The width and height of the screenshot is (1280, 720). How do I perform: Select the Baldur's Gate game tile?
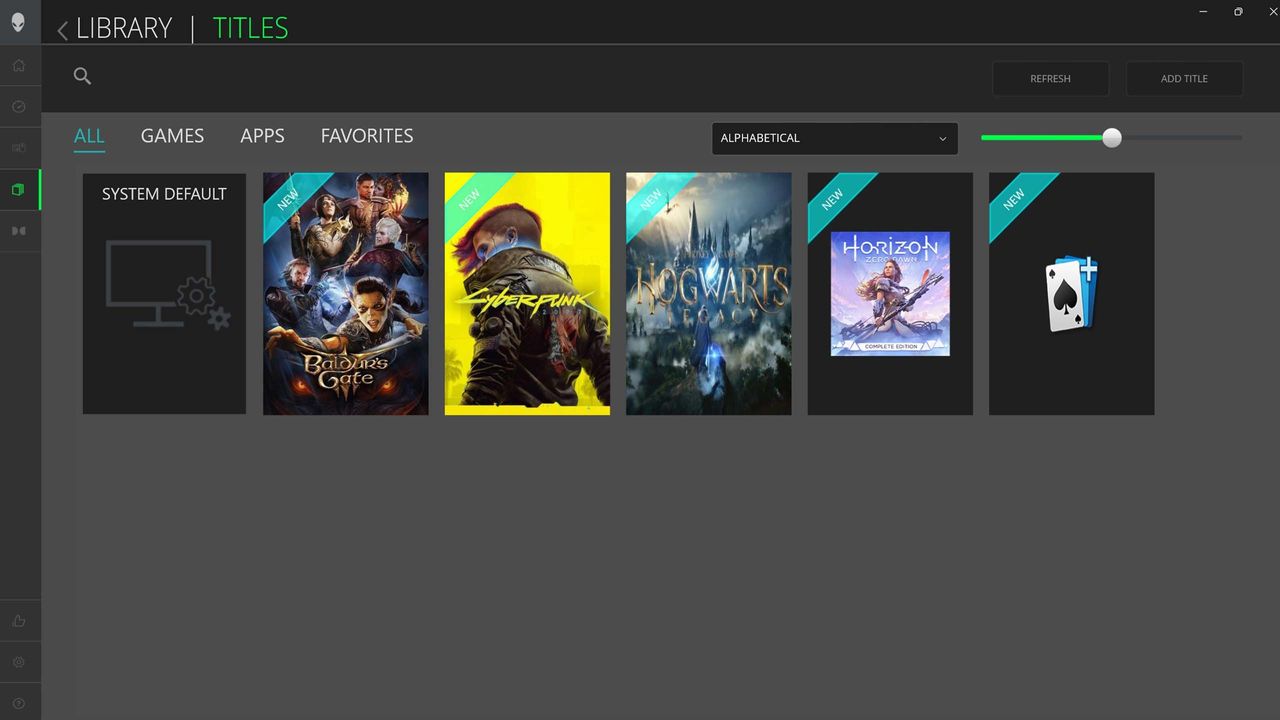(345, 293)
